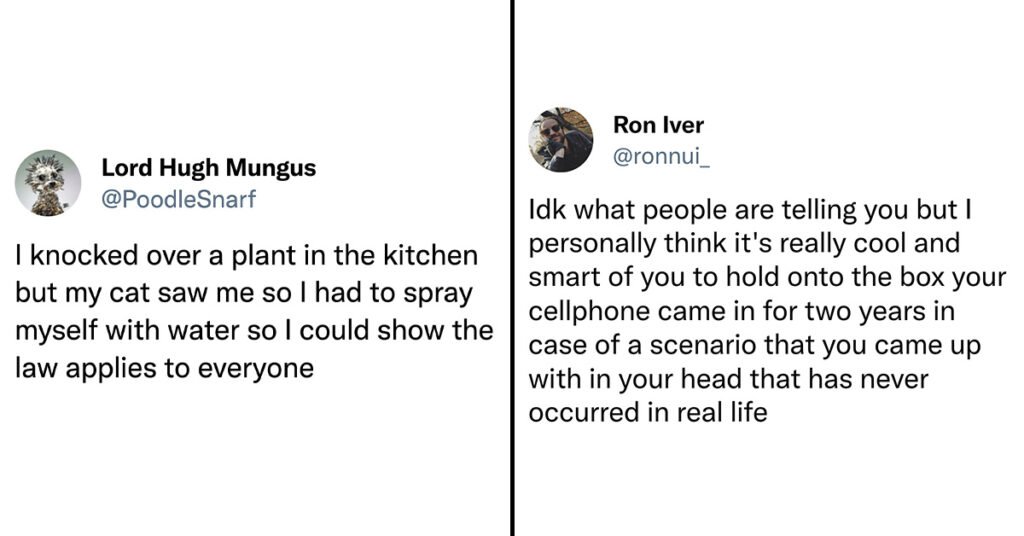
Task: Select the tweet about knocking over a plant
Action: click(x=254, y=311)
